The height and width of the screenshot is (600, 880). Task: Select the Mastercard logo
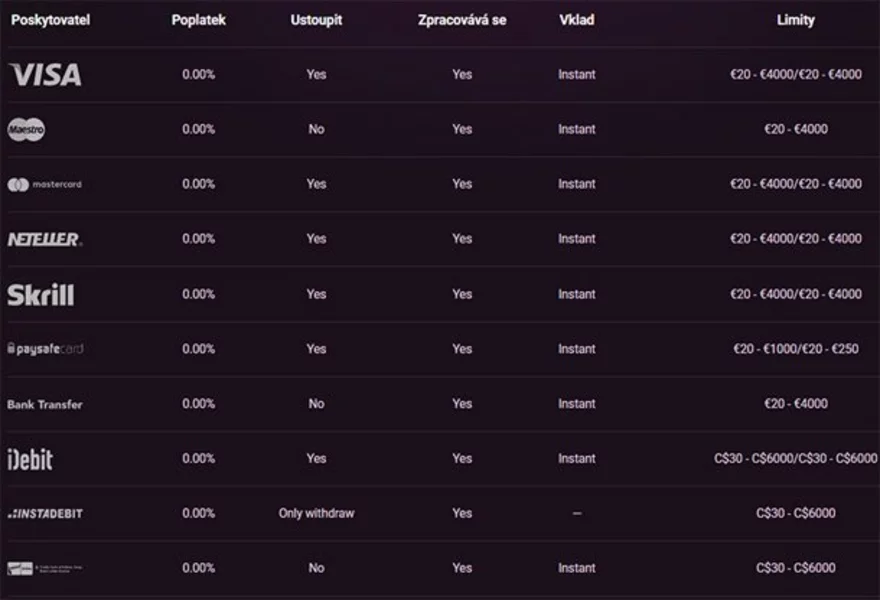pyautogui.click(x=45, y=184)
